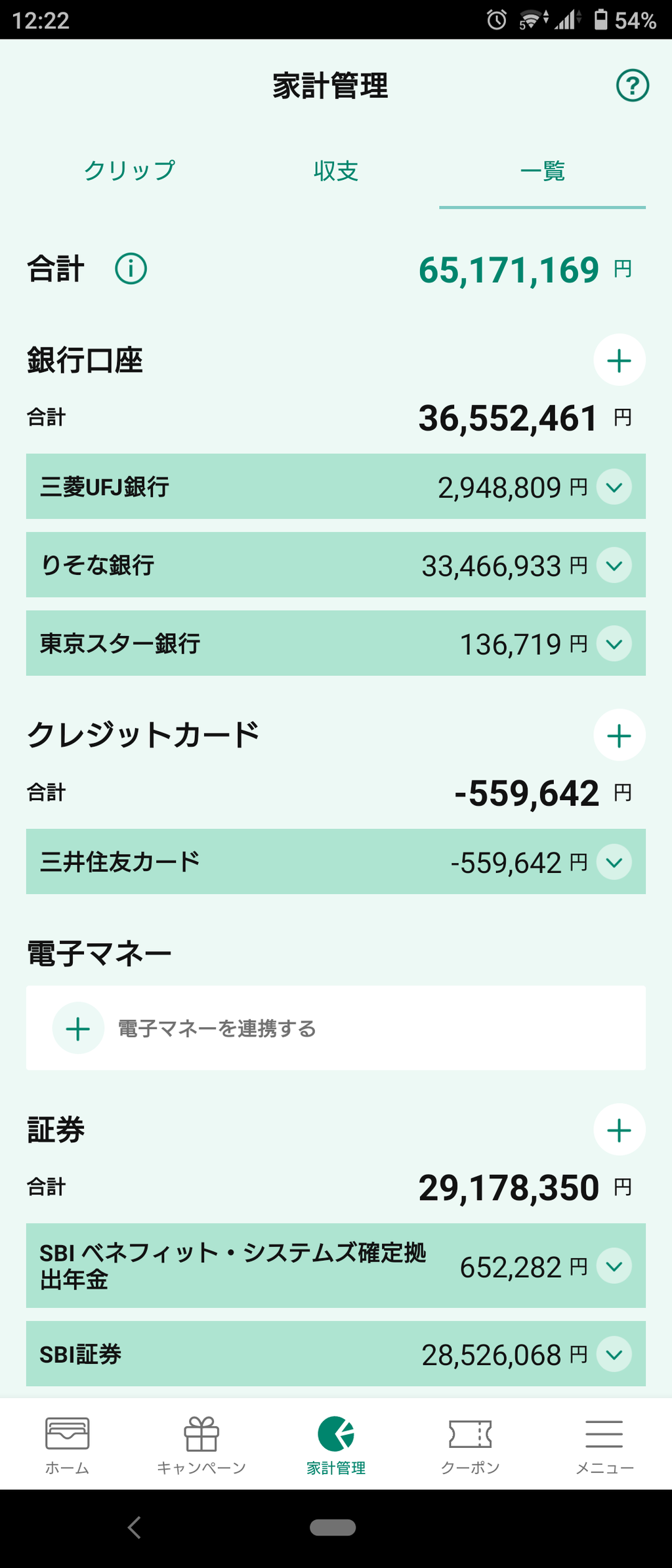Image resolution: width=672 pixels, height=1568 pixels.
Task: Add a bank account with plus icon
Action: [x=619, y=360]
